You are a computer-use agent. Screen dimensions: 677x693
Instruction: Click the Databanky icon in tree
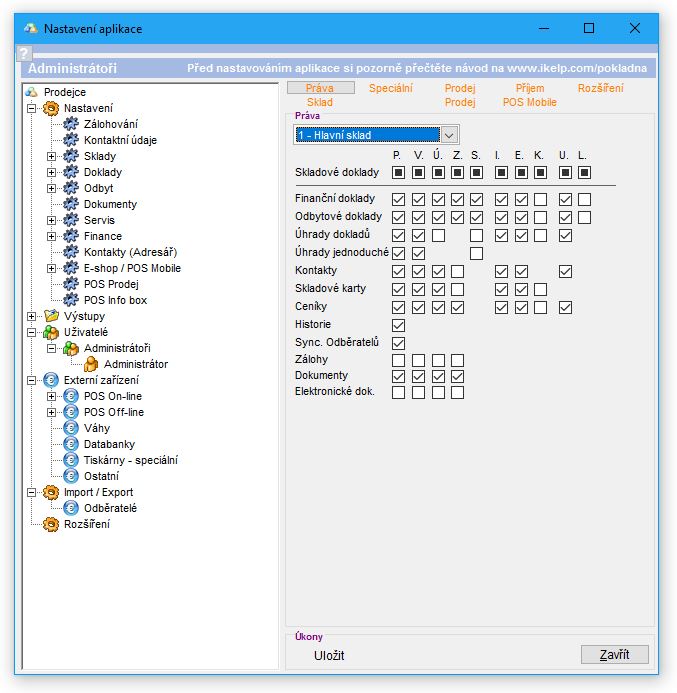pos(70,444)
